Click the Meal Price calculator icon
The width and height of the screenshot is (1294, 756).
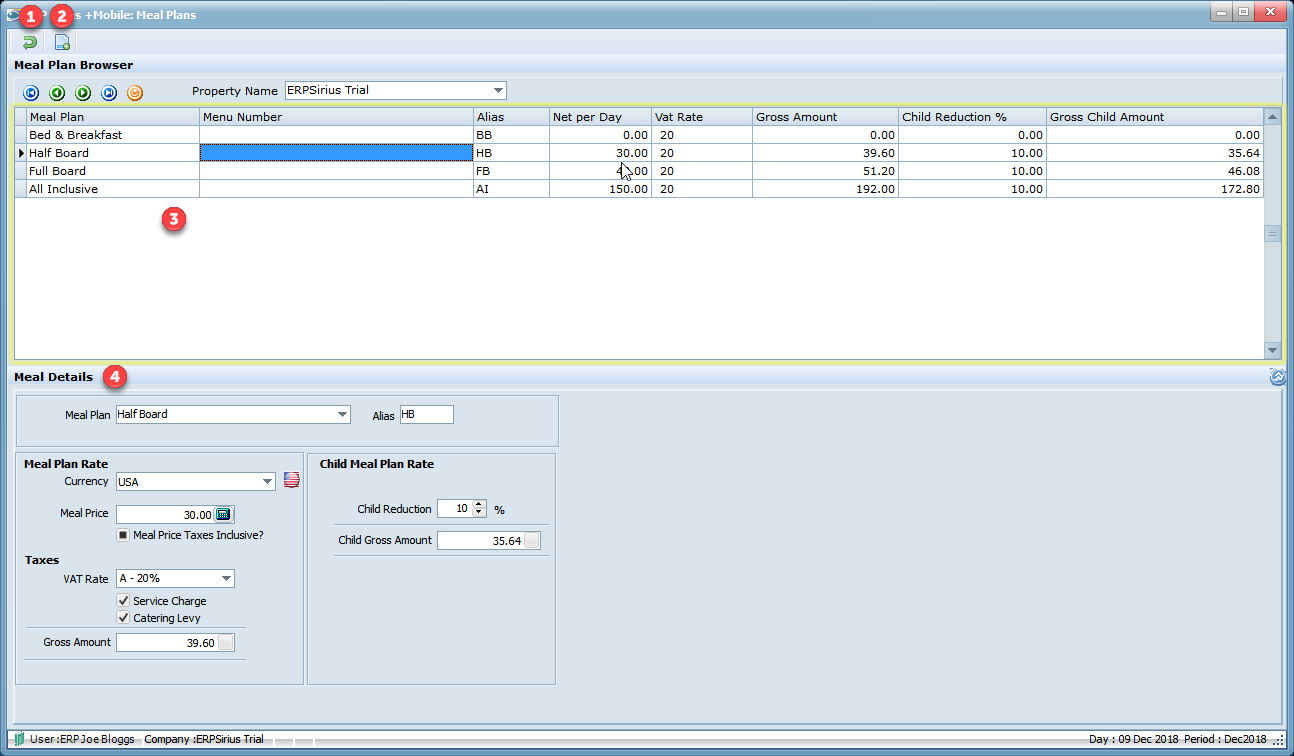point(224,514)
